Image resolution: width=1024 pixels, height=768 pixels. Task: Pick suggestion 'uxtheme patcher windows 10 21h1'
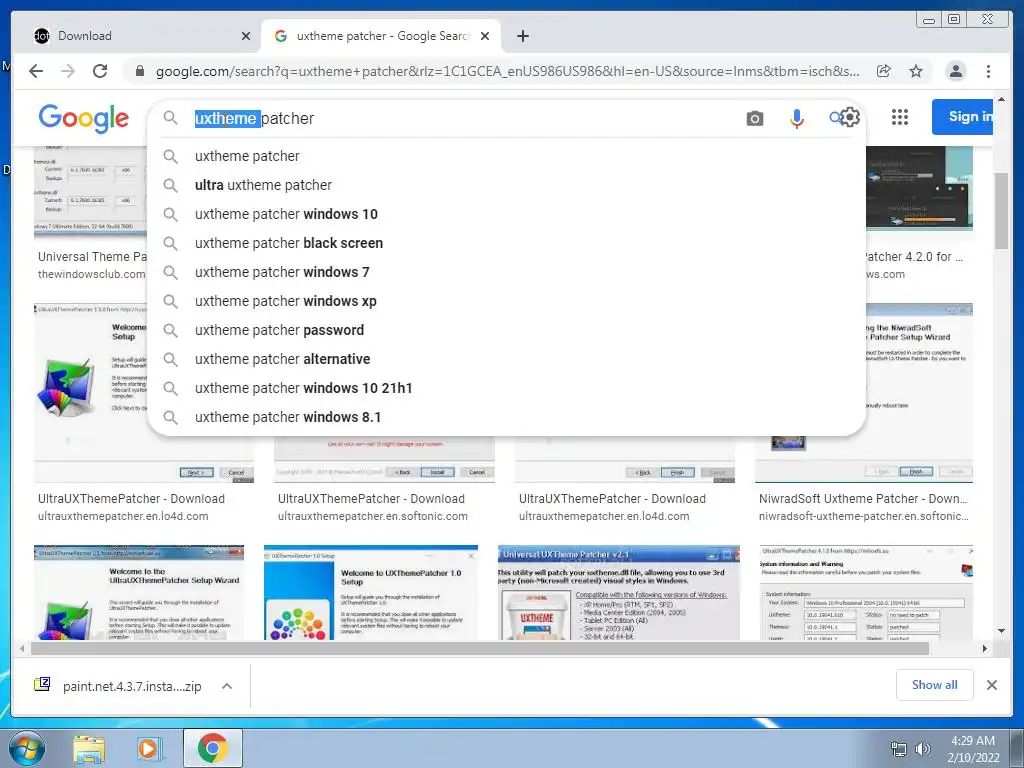coord(507,388)
